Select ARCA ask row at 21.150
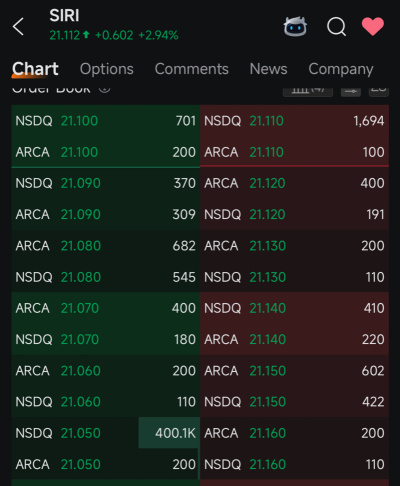 pyautogui.click(x=294, y=371)
